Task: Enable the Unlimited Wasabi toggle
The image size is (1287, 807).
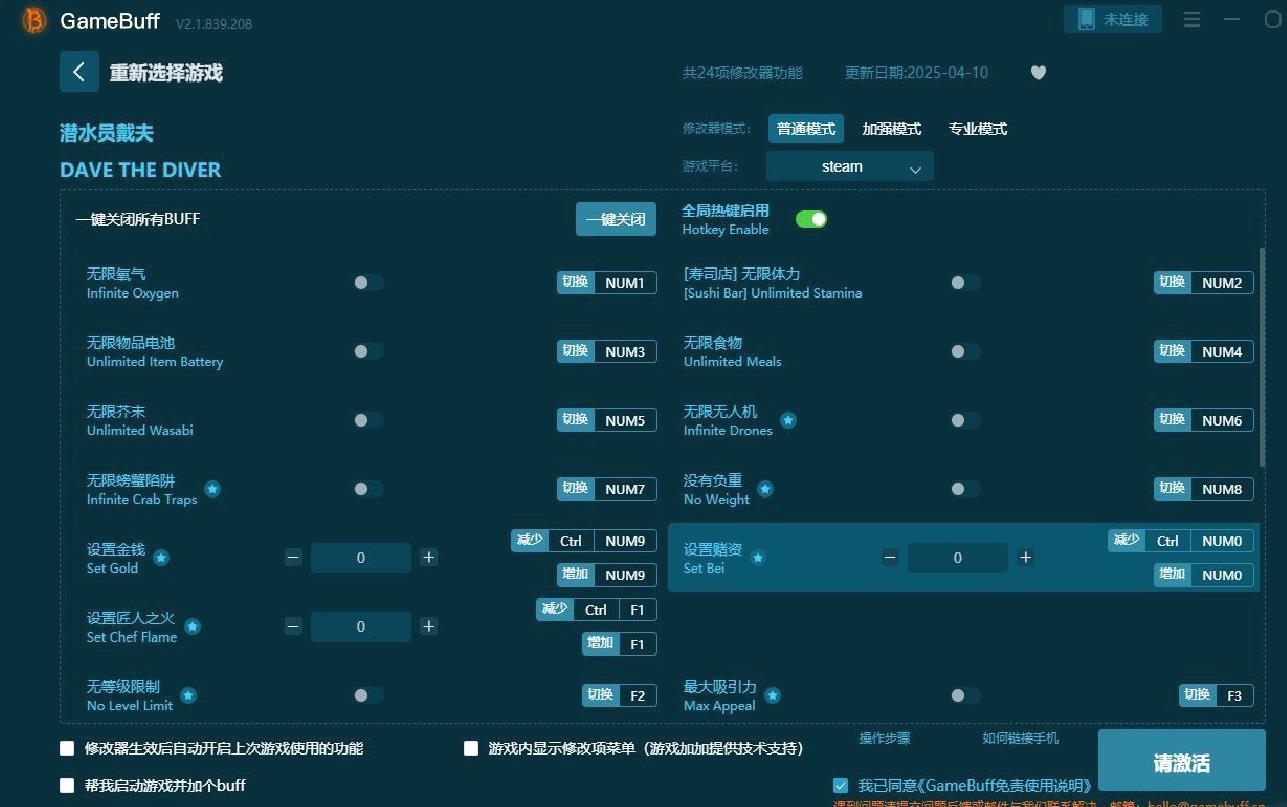Action: pos(368,420)
